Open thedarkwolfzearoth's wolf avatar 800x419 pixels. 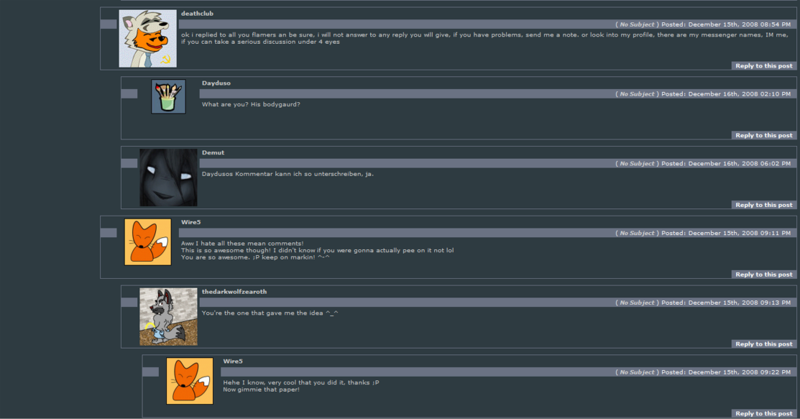(x=168, y=316)
